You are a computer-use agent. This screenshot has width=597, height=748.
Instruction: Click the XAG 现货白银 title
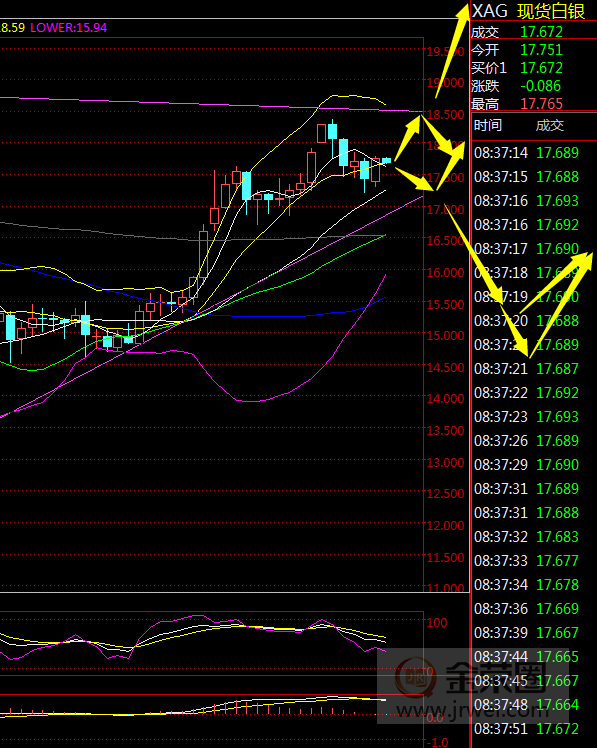[528, 10]
